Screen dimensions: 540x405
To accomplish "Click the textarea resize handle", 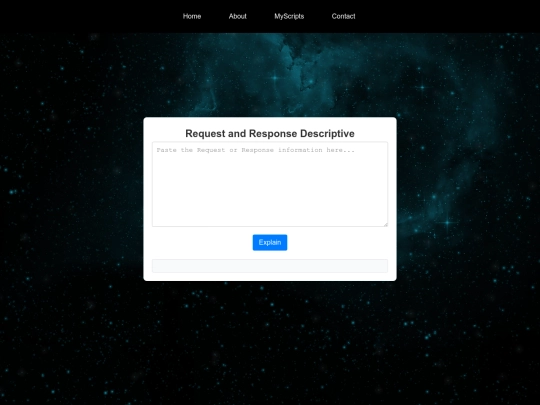I will point(385,224).
